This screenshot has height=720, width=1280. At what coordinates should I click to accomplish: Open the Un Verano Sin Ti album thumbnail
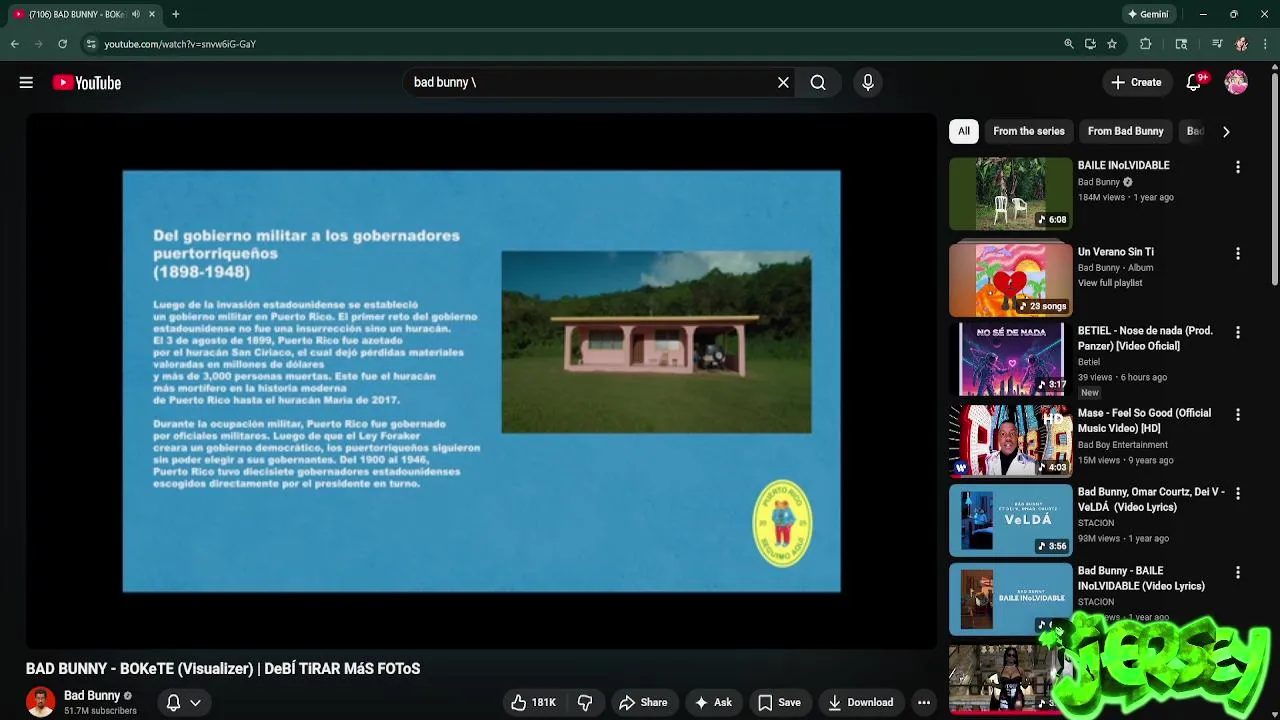1011,279
